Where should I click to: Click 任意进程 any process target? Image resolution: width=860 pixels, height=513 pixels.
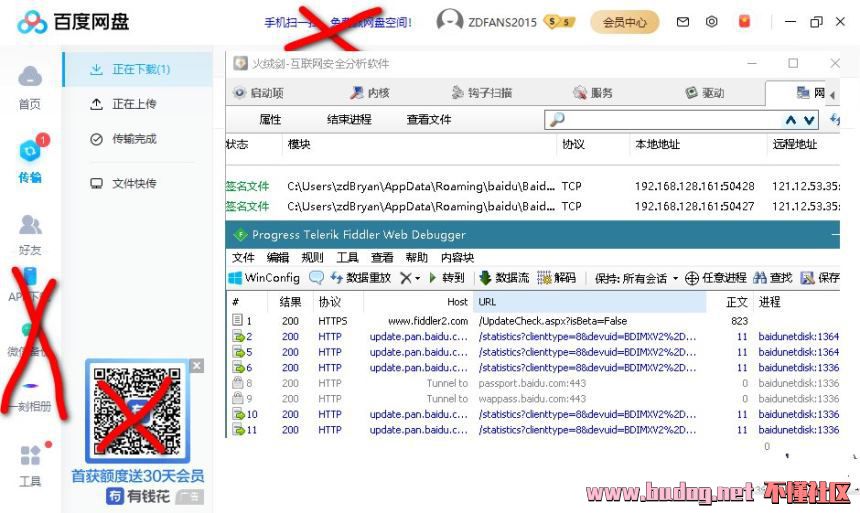(716, 278)
